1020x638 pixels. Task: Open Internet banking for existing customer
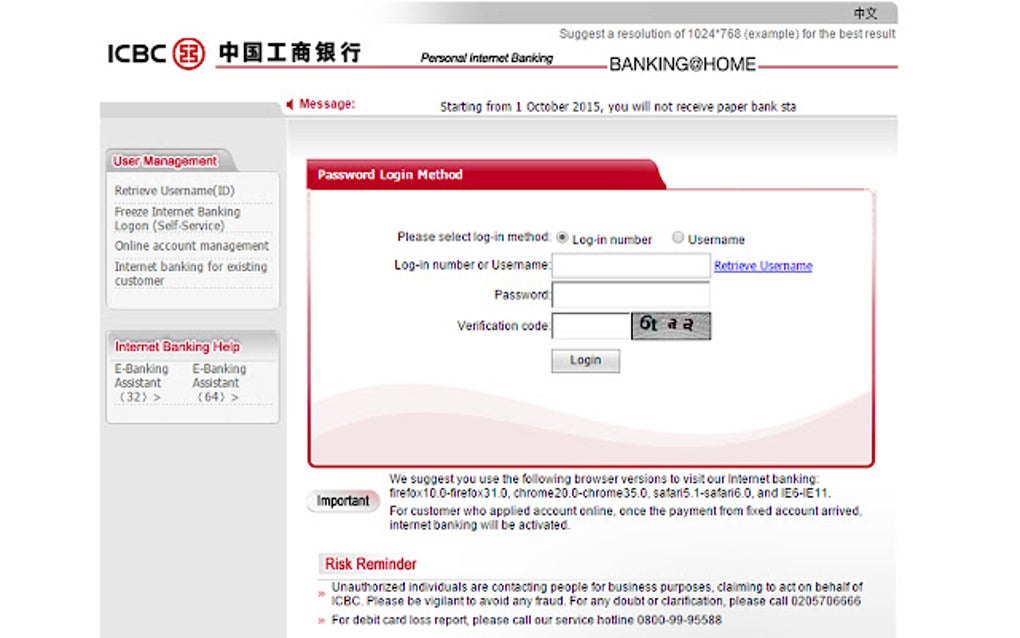click(188, 274)
